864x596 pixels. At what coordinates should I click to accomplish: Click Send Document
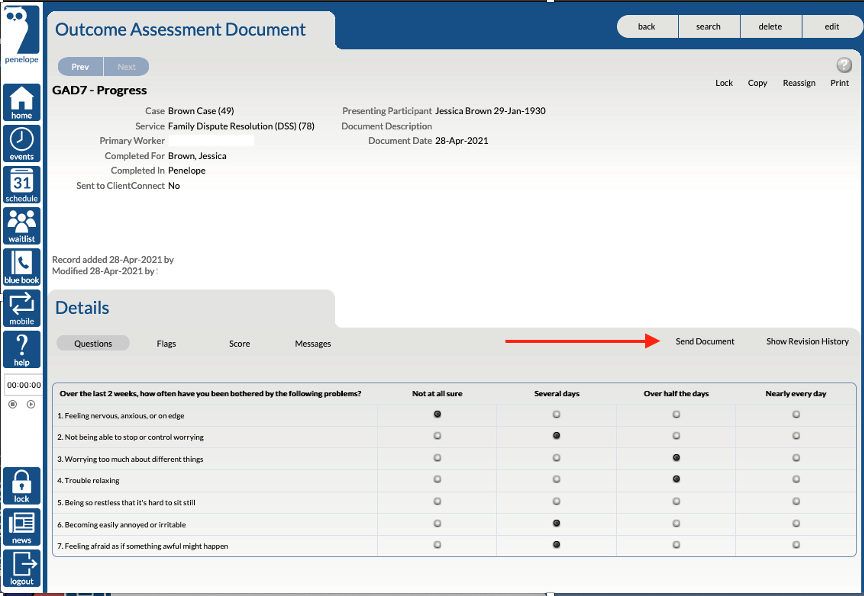(x=705, y=341)
